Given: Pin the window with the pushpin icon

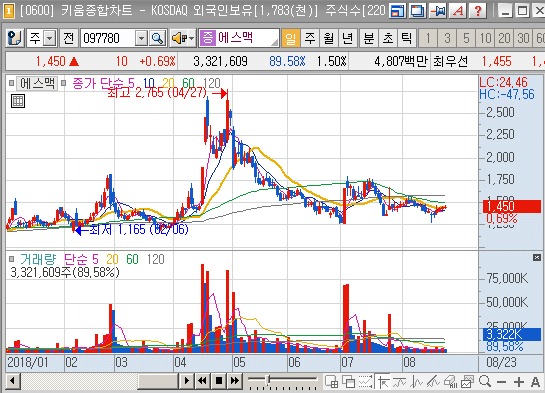Looking at the screenshot, I should point(438,10).
